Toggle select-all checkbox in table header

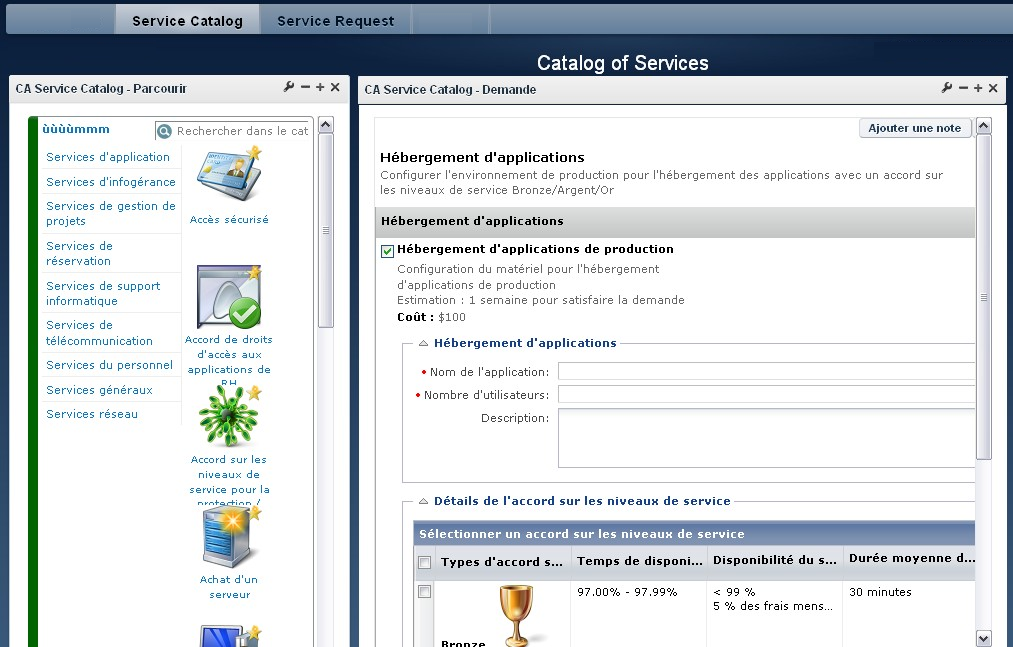(425, 563)
